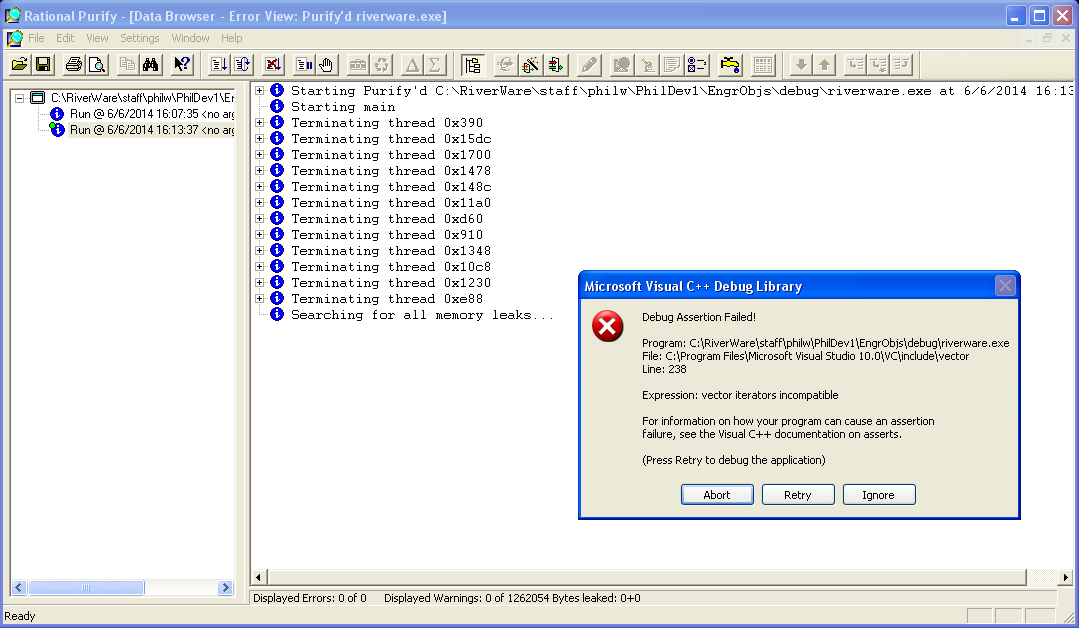Select "Terminating thread 0x10c8" row text
1079x628 pixels.
coord(391,266)
